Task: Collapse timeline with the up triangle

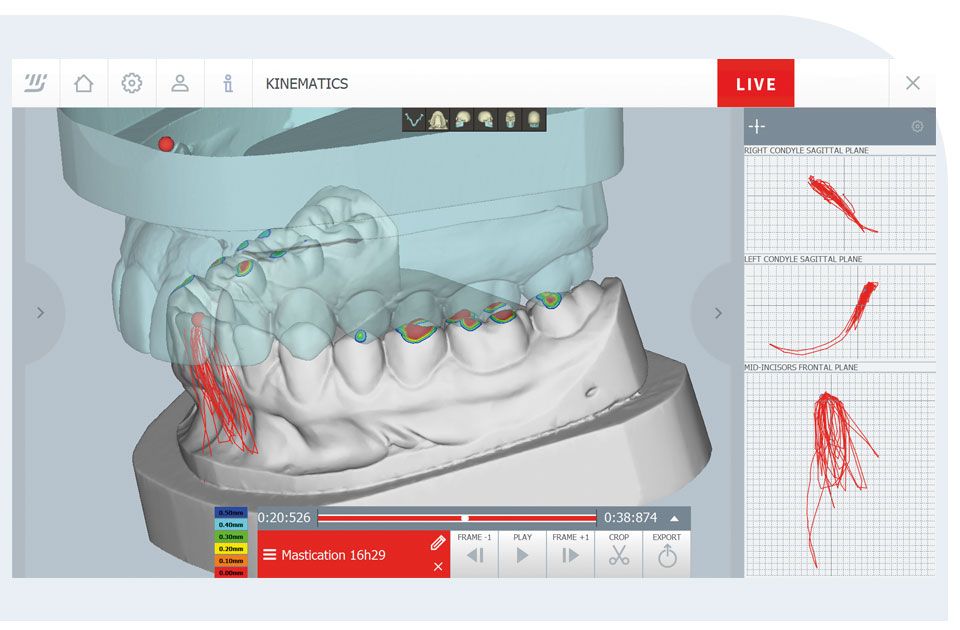Action: pyautogui.click(x=674, y=518)
